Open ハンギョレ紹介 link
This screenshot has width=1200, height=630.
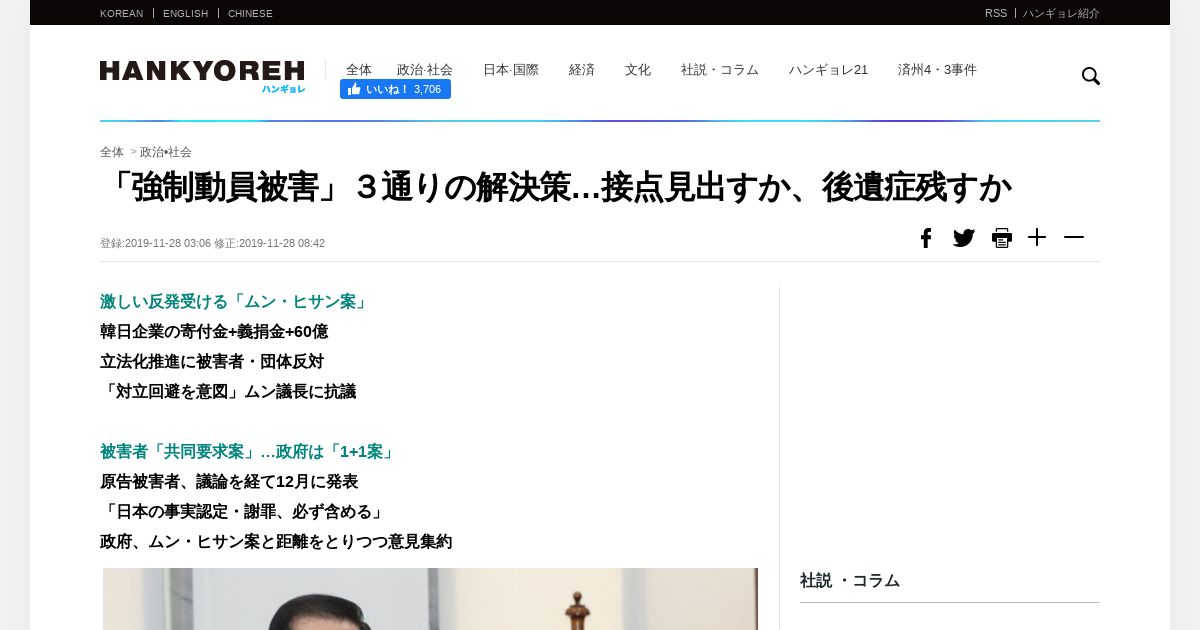coord(1061,13)
